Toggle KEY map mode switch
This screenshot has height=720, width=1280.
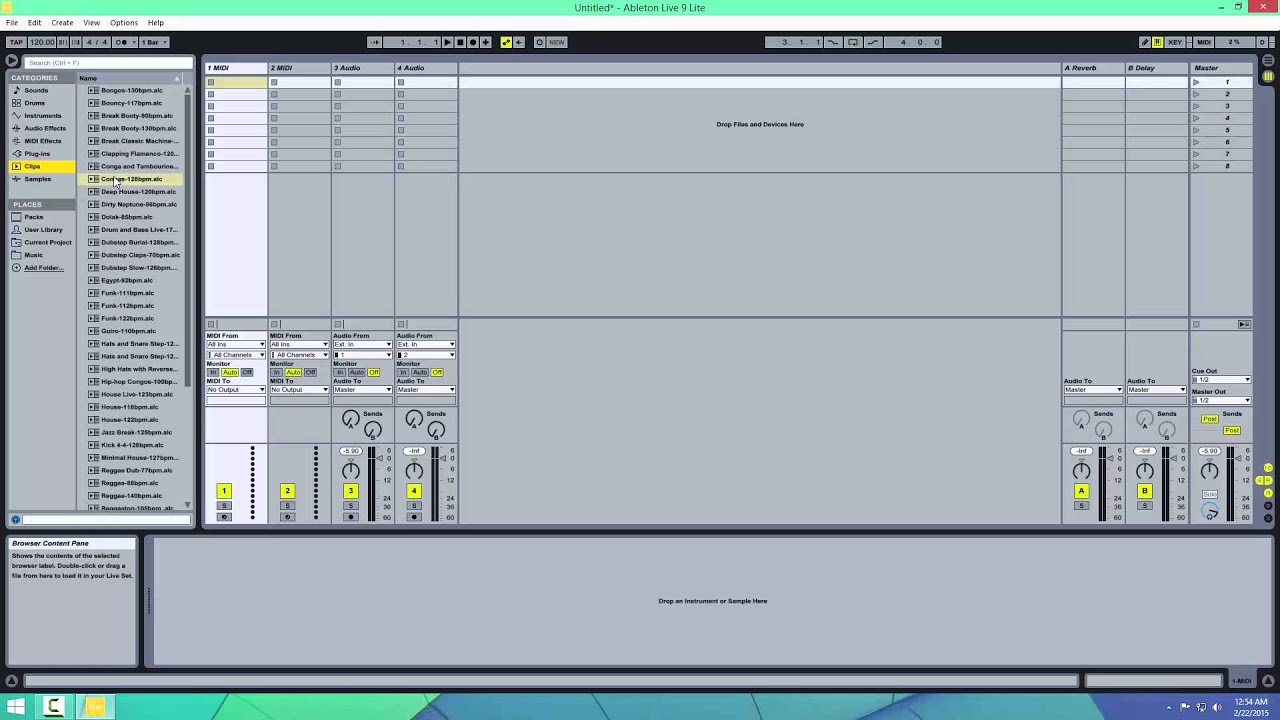(1175, 42)
